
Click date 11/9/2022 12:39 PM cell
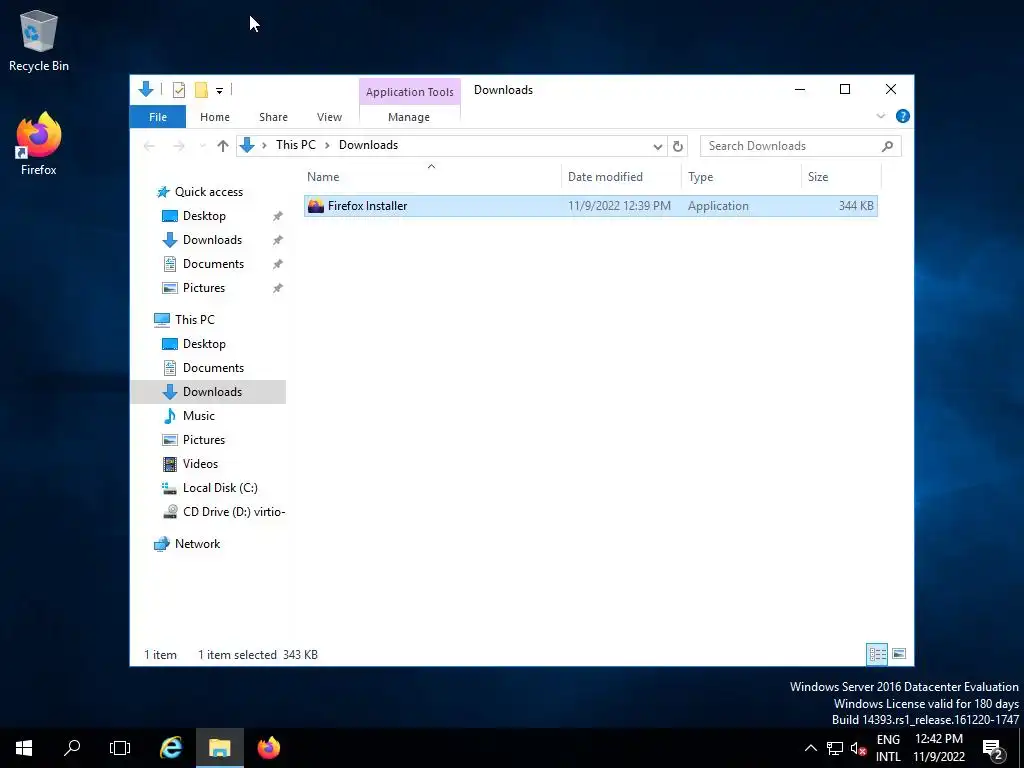tap(619, 206)
